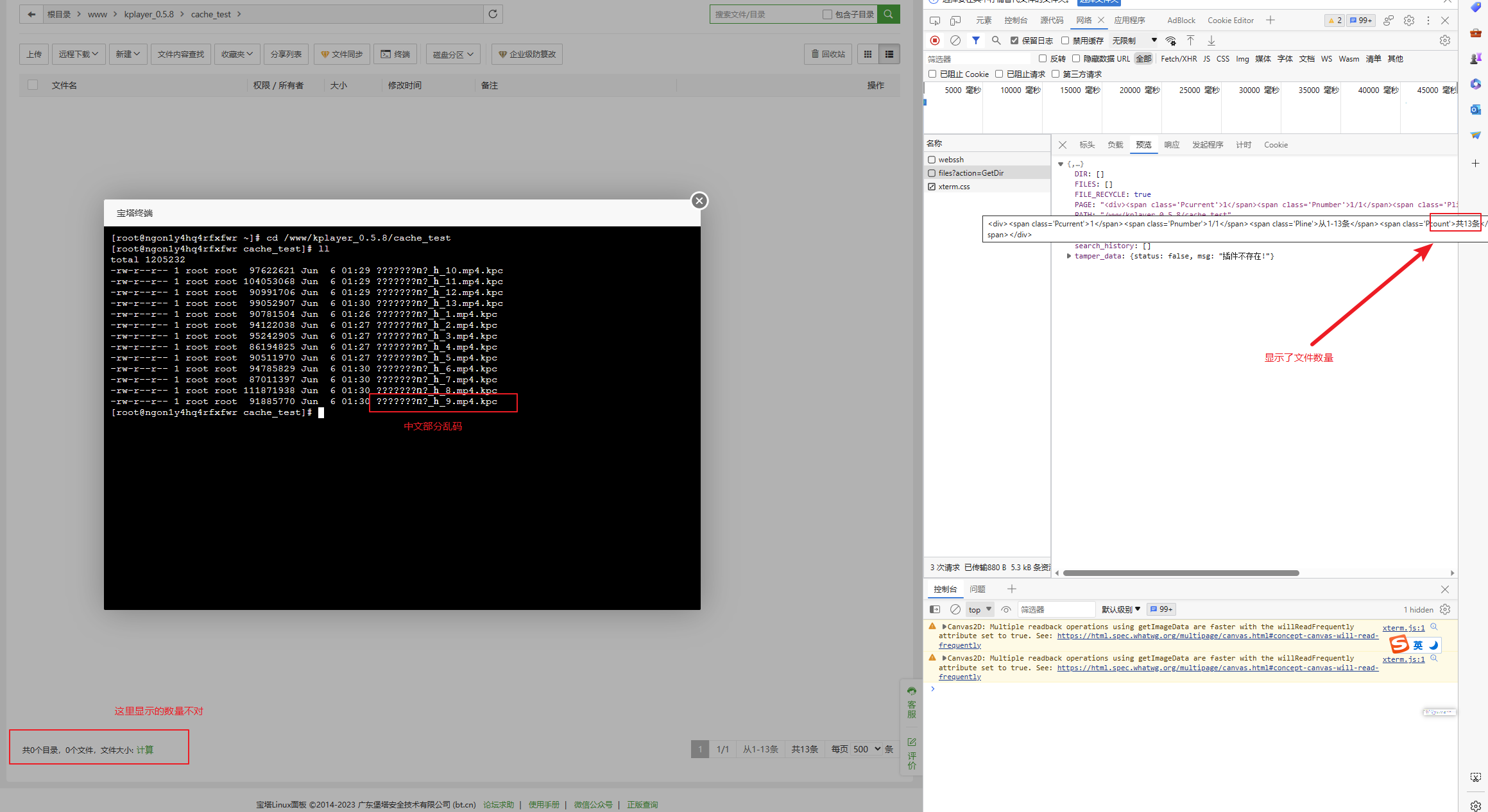Expand 收藏夹 dropdown
The image size is (1488, 812).
coord(237,55)
